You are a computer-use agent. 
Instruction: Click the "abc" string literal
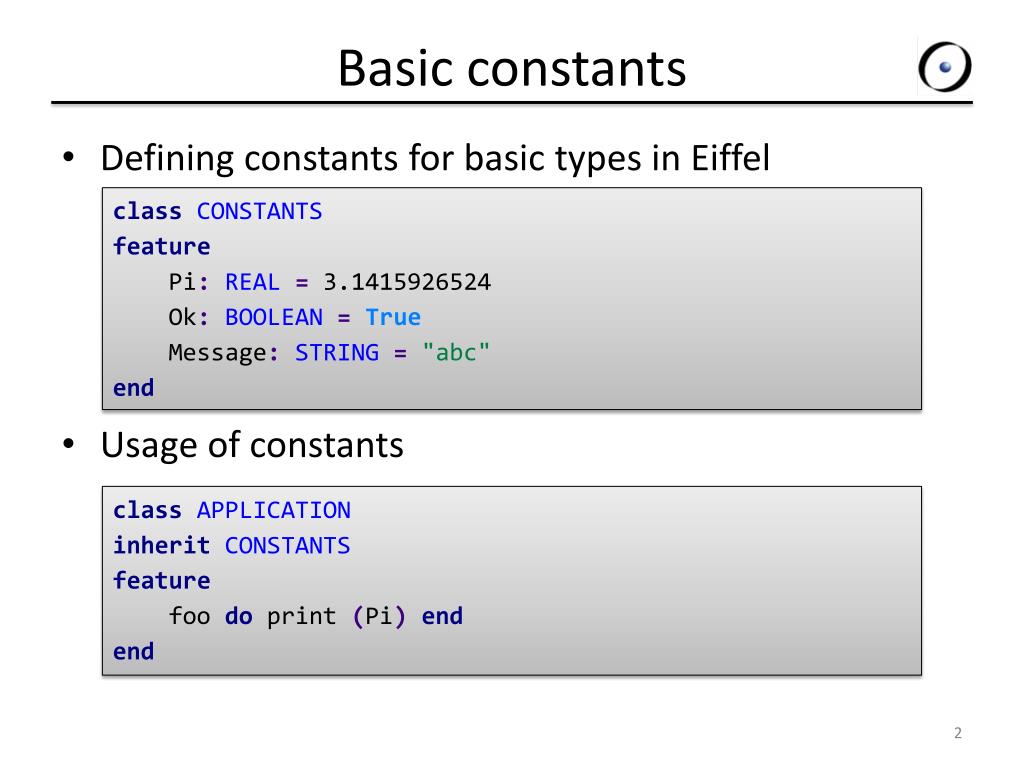click(456, 353)
